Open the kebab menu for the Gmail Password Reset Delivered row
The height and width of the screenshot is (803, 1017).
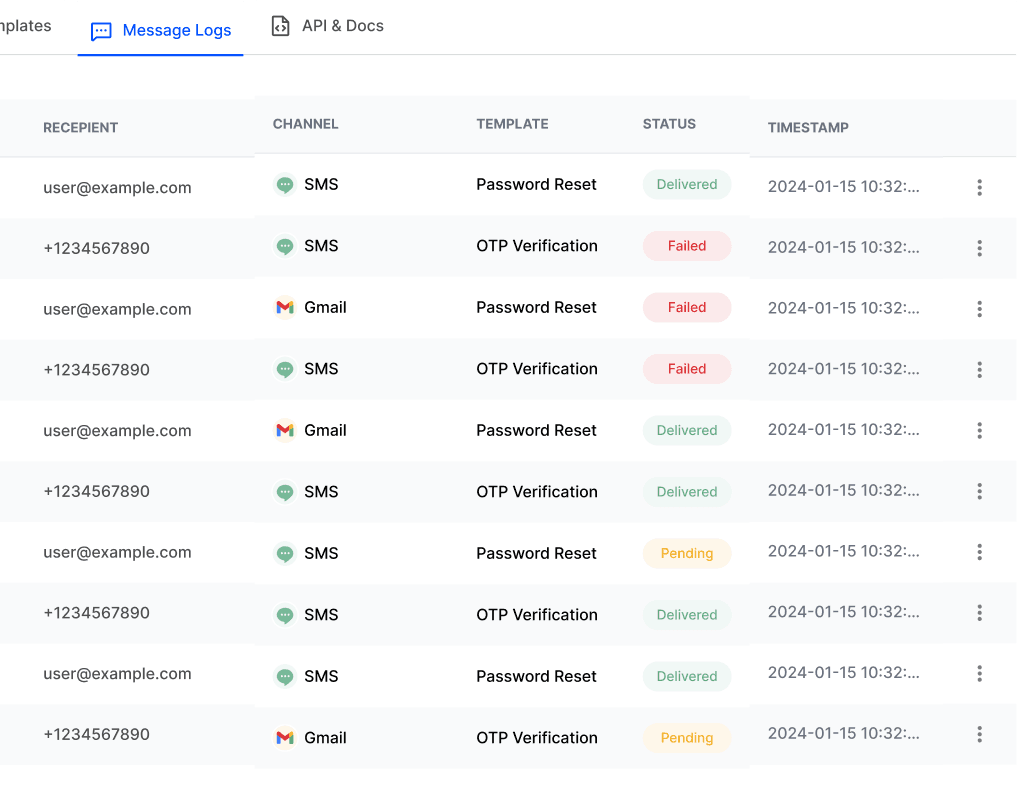tap(979, 430)
